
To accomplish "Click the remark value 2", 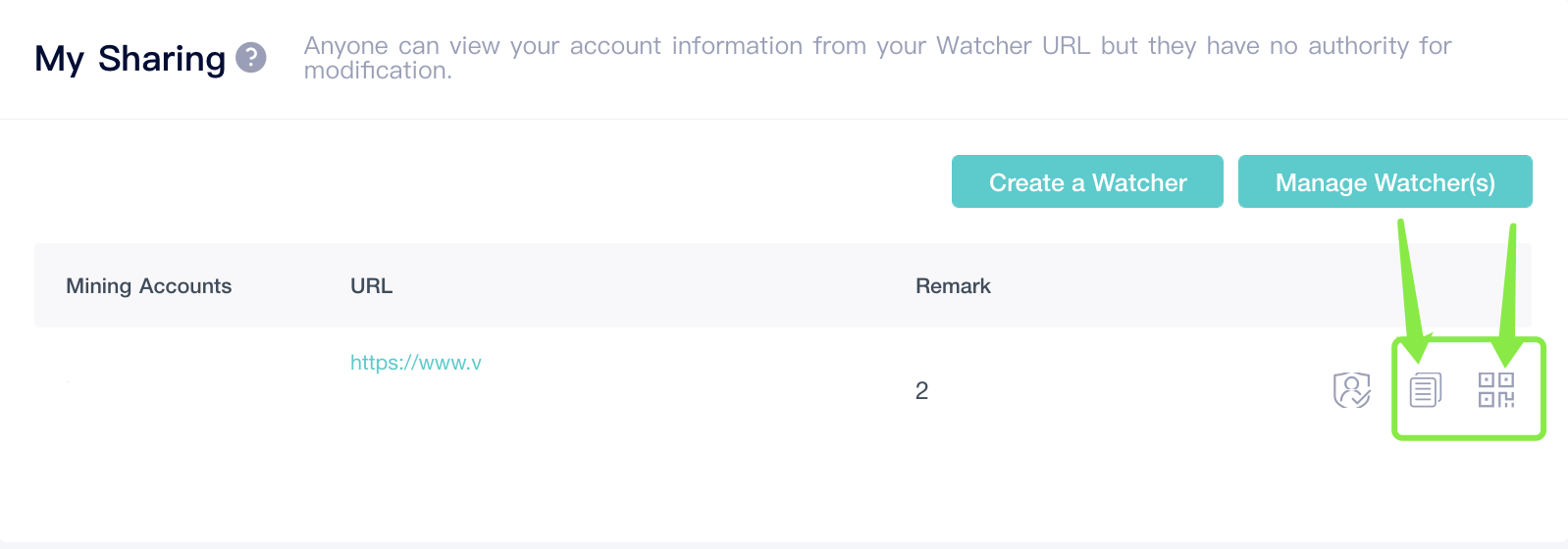I will 921,391.
